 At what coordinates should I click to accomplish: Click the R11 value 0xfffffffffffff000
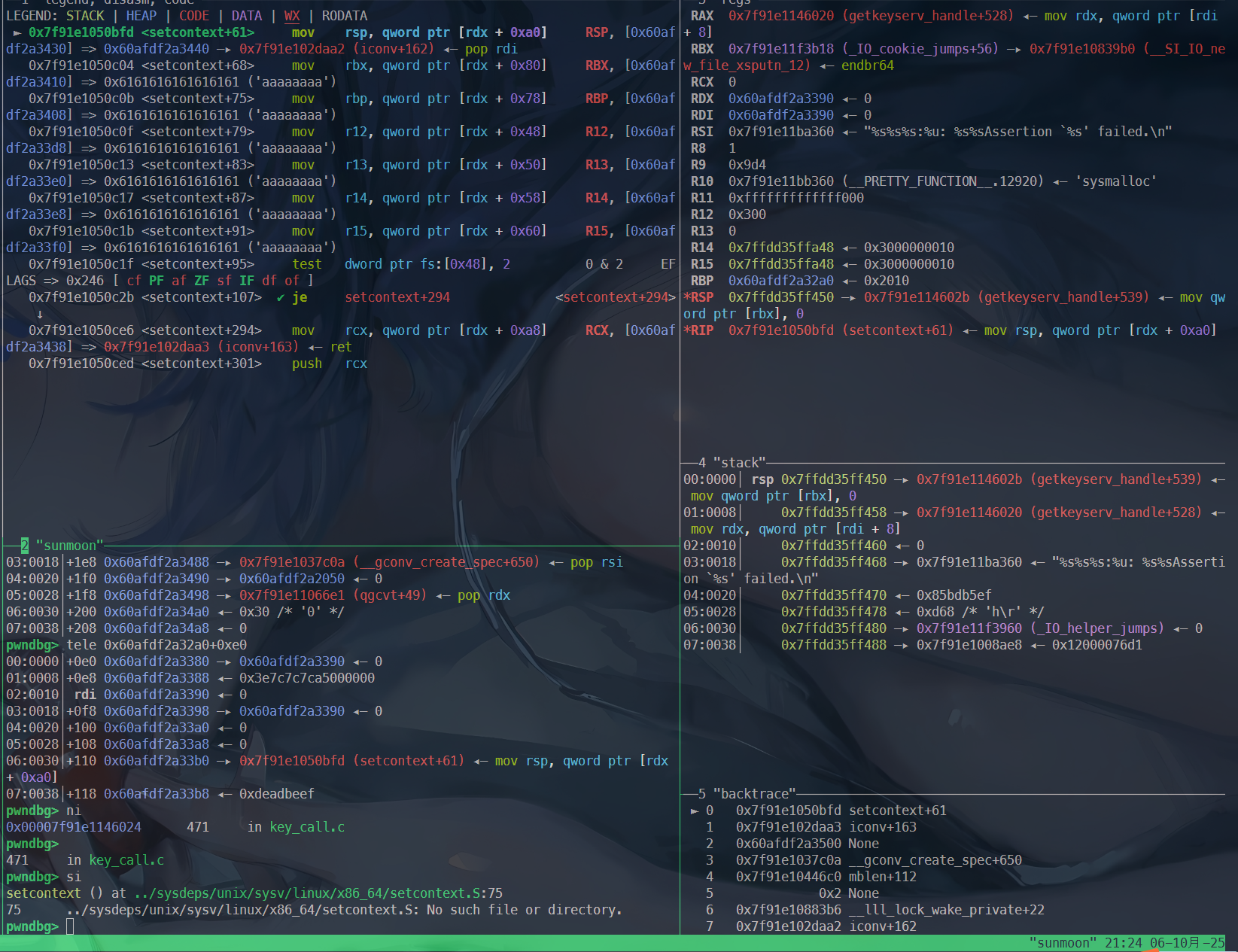pyautogui.click(x=796, y=198)
